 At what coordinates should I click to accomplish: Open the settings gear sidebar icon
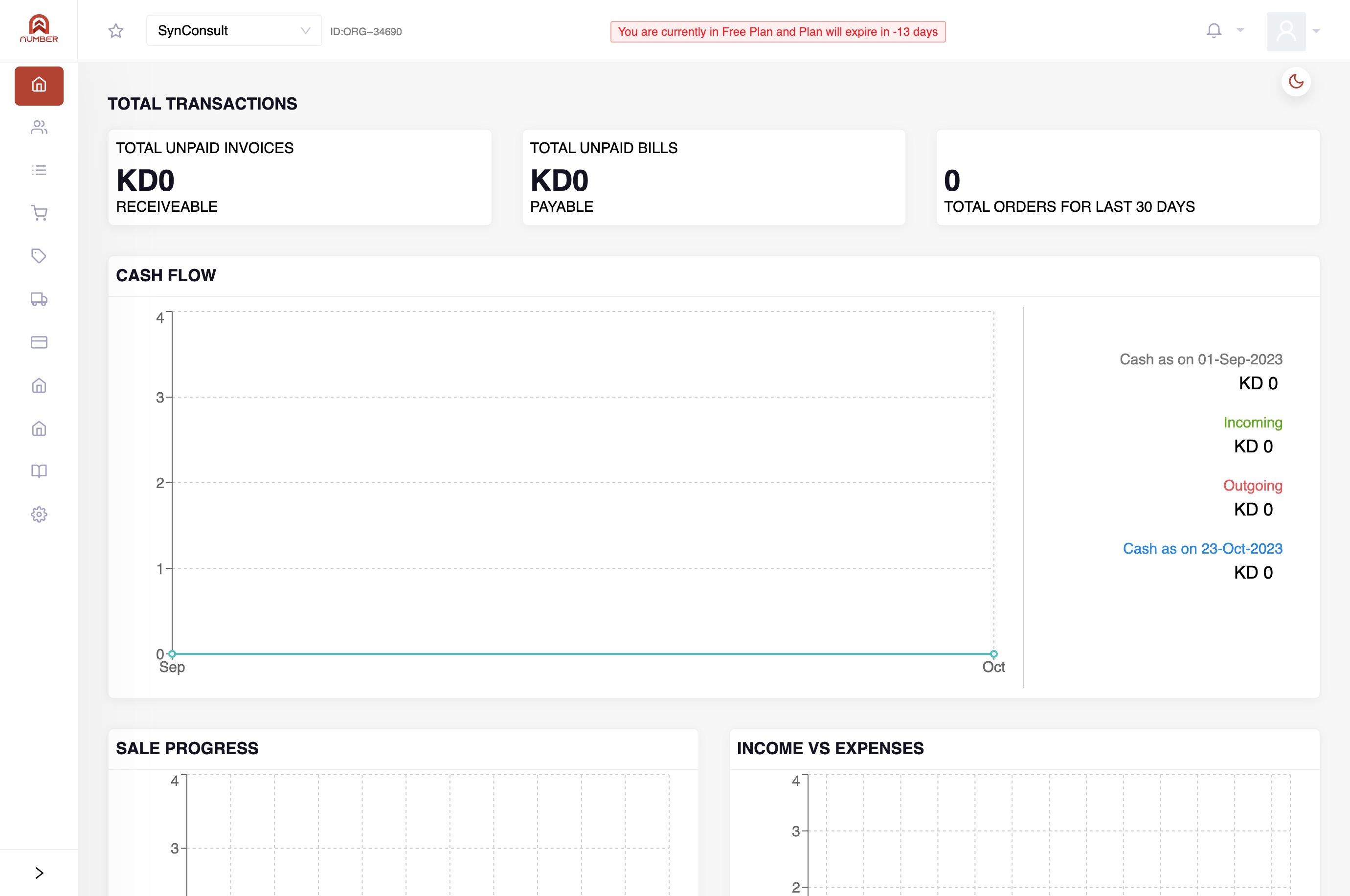[x=39, y=515]
